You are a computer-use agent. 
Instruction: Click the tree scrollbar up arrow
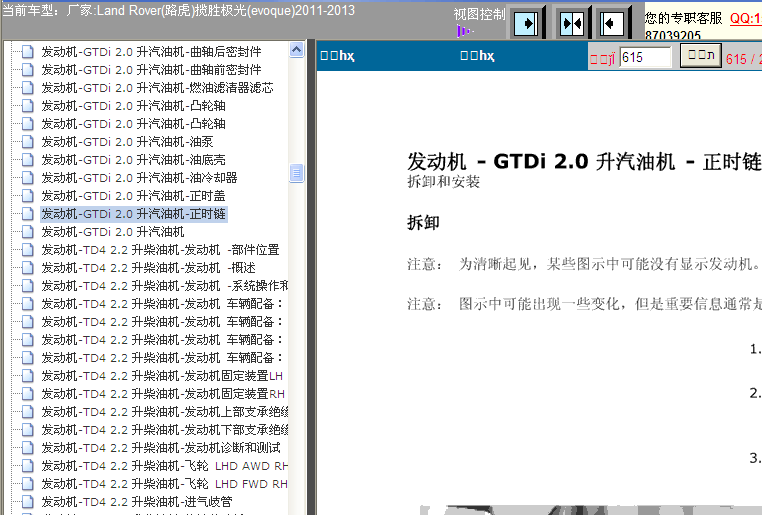(296, 50)
